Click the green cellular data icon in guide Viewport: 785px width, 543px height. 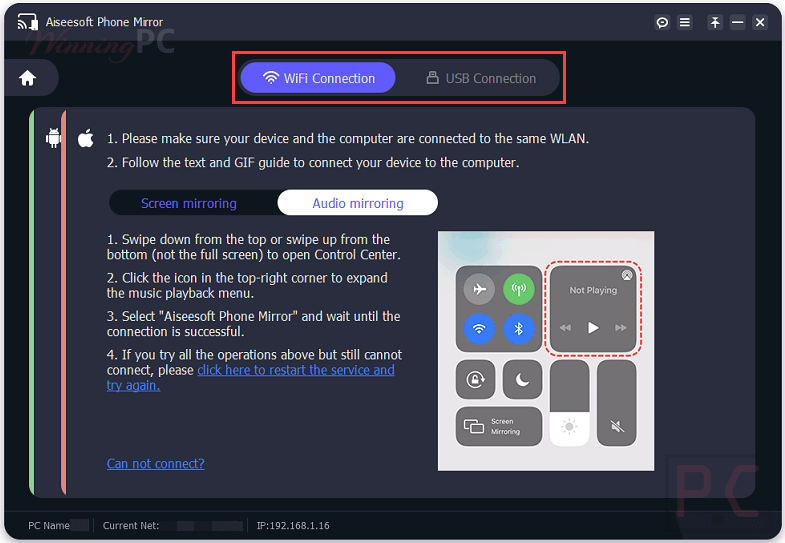click(x=519, y=289)
